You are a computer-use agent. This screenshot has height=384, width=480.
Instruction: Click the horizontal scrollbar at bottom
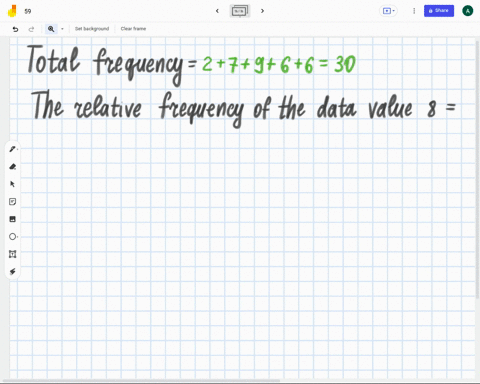pos(141,381)
